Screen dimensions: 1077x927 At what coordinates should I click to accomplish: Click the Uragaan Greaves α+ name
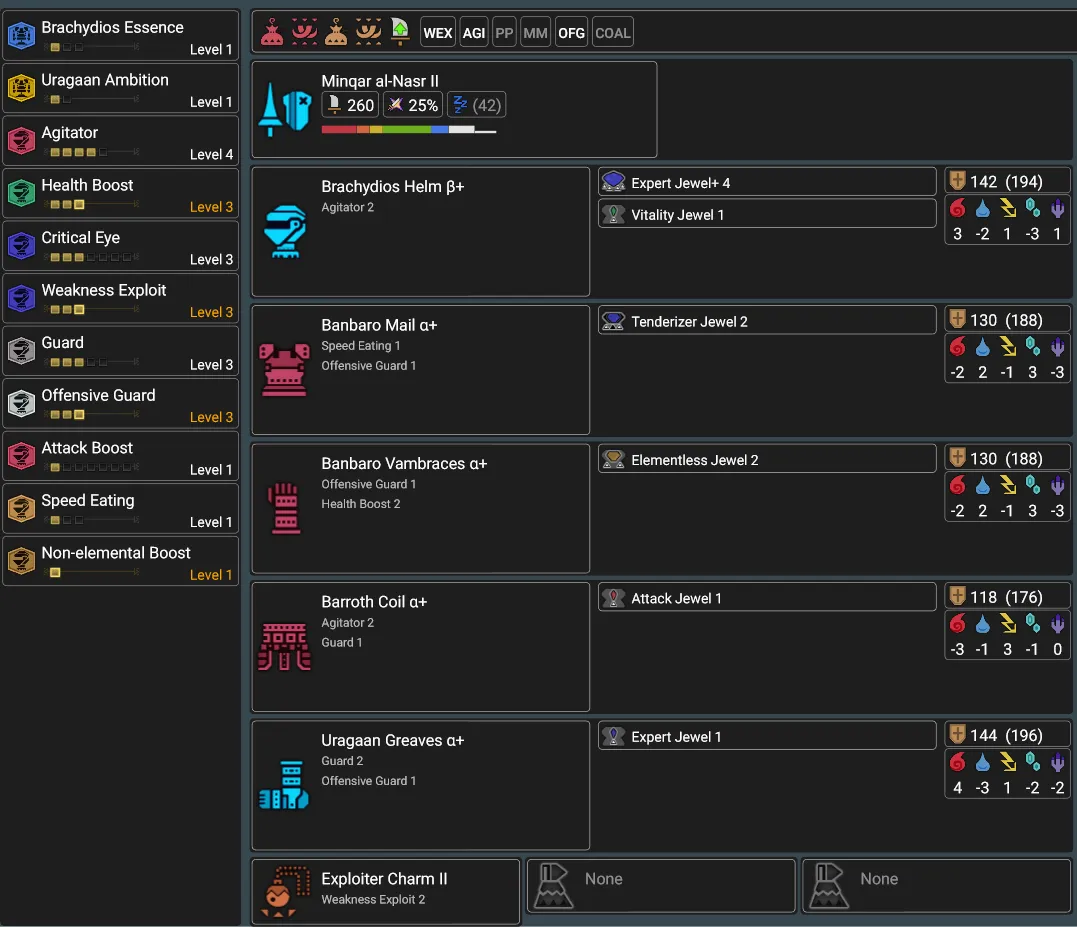pos(393,740)
